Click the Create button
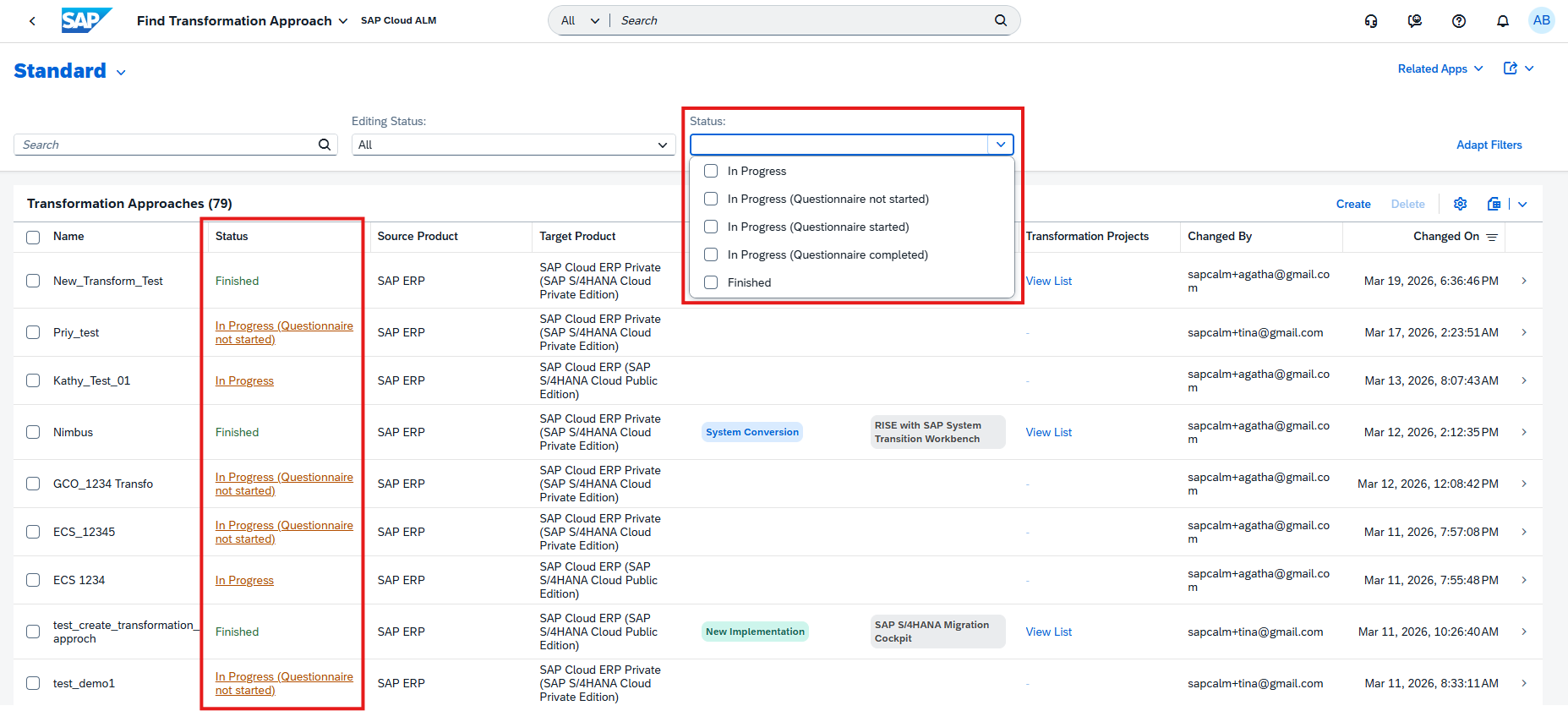This screenshot has width=1568, height=711. coord(1352,204)
